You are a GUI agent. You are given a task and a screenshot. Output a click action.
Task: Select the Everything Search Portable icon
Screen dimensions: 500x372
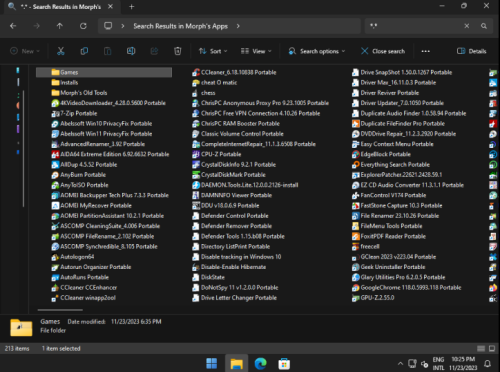356,165
